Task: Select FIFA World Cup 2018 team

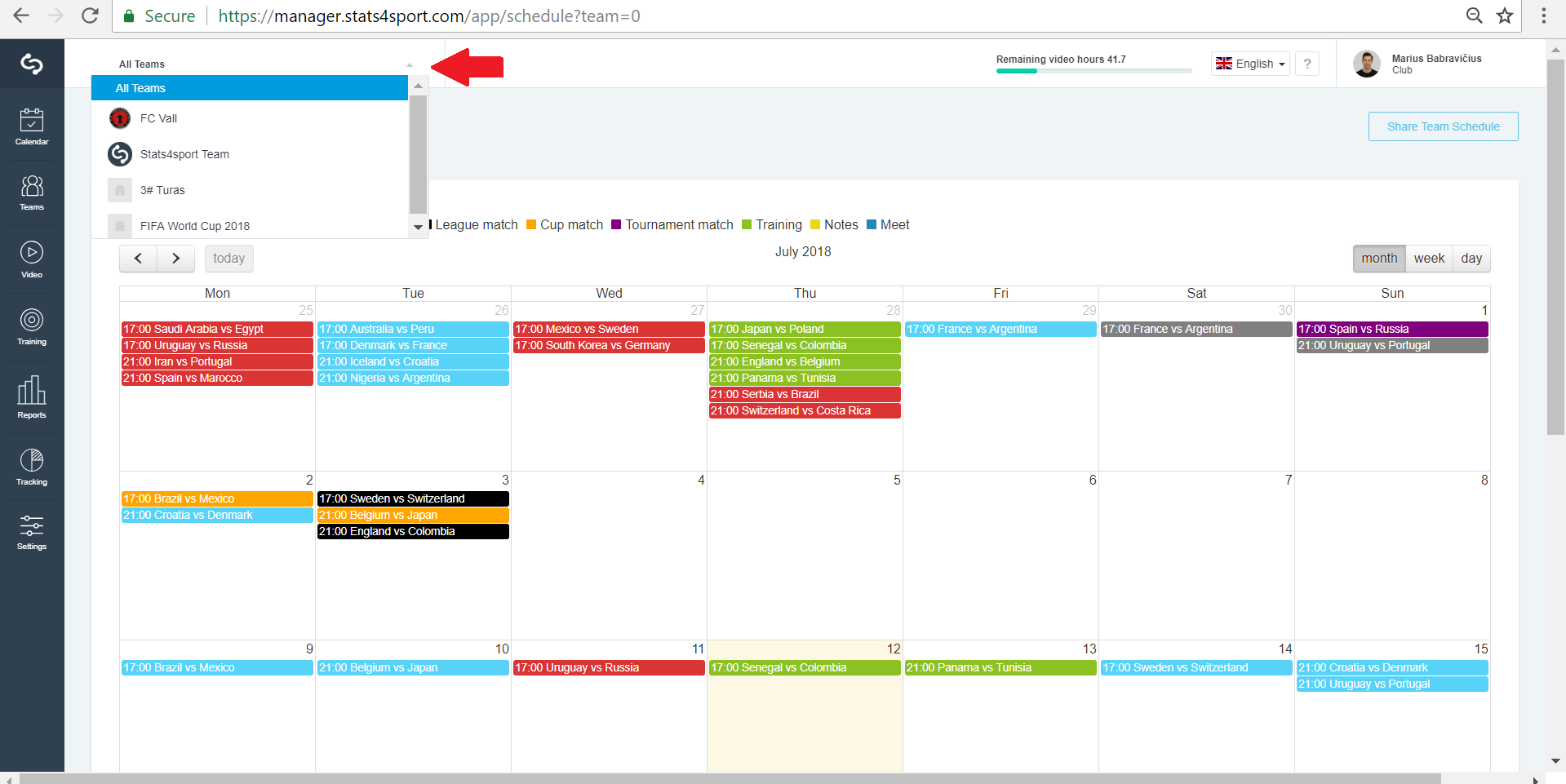Action: [250, 225]
